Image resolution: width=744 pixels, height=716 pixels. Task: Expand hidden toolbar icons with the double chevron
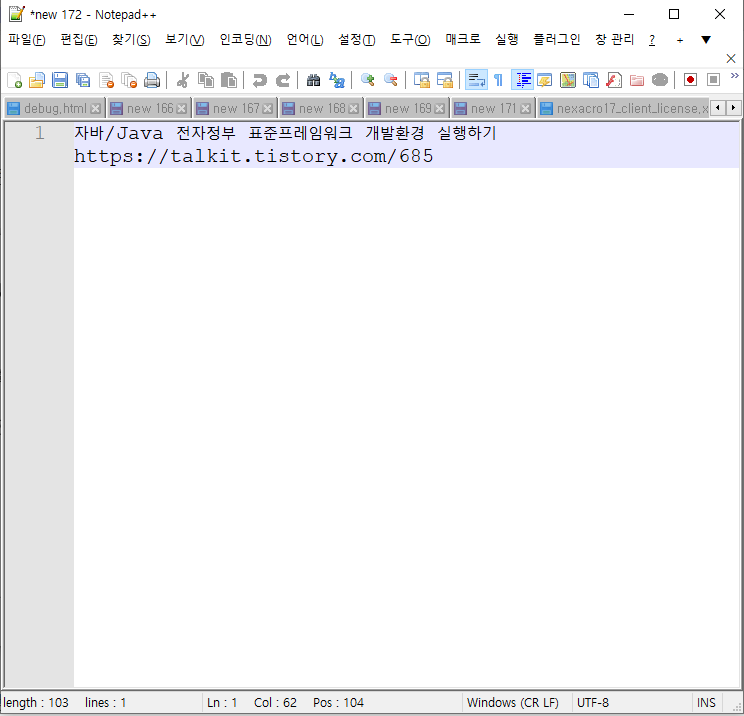coord(735,75)
